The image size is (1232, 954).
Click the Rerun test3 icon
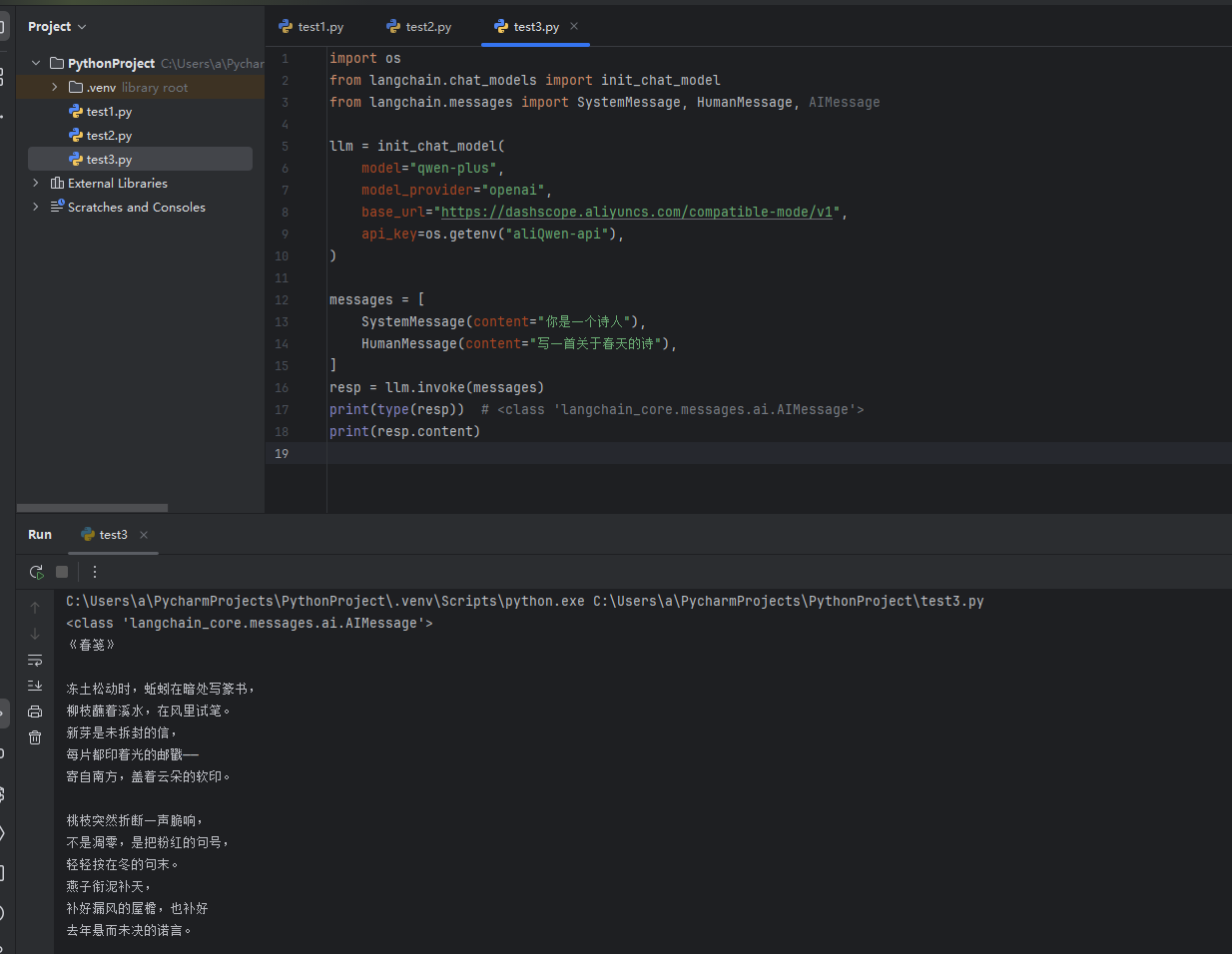36,572
